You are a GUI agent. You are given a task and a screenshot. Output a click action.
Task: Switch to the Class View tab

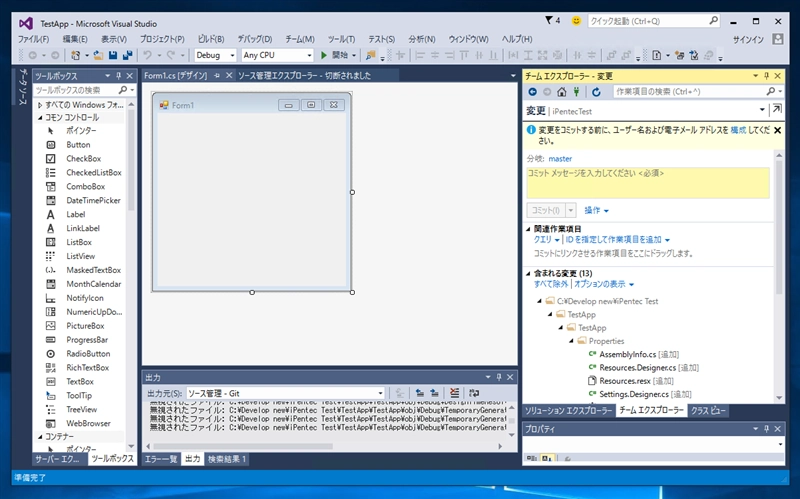(x=708, y=411)
